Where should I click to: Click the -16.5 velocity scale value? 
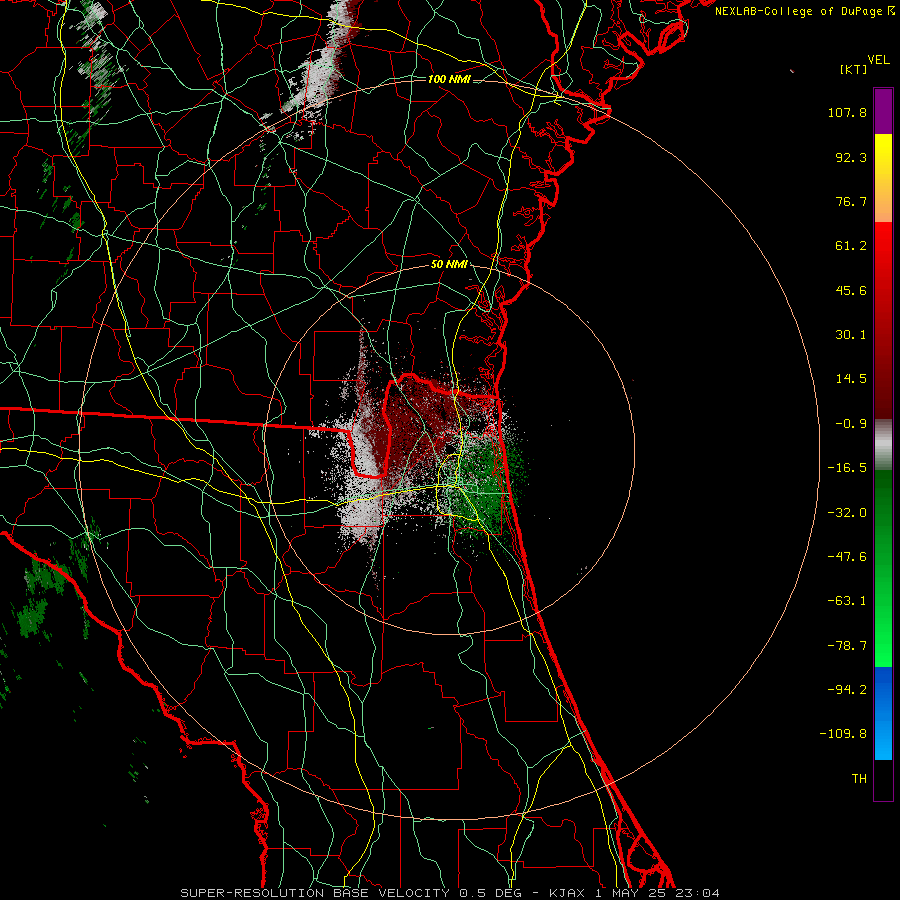(847, 468)
